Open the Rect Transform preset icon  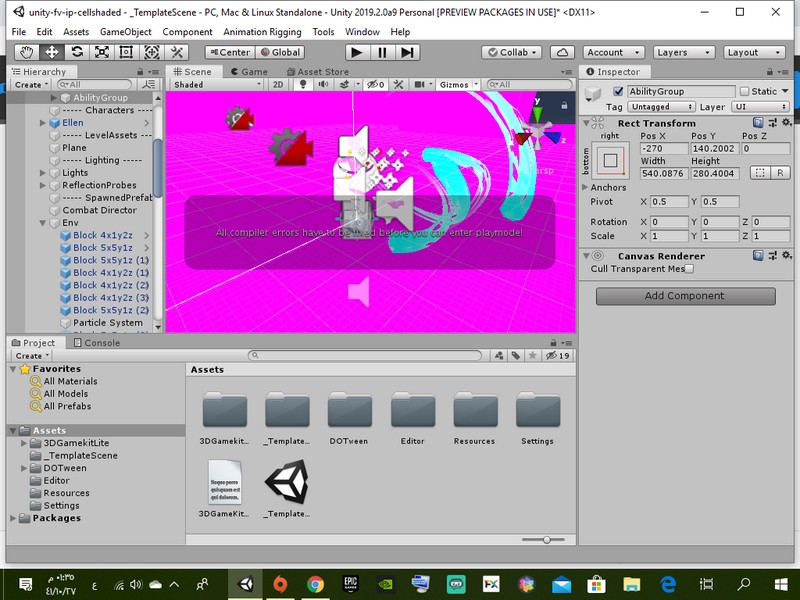772,122
